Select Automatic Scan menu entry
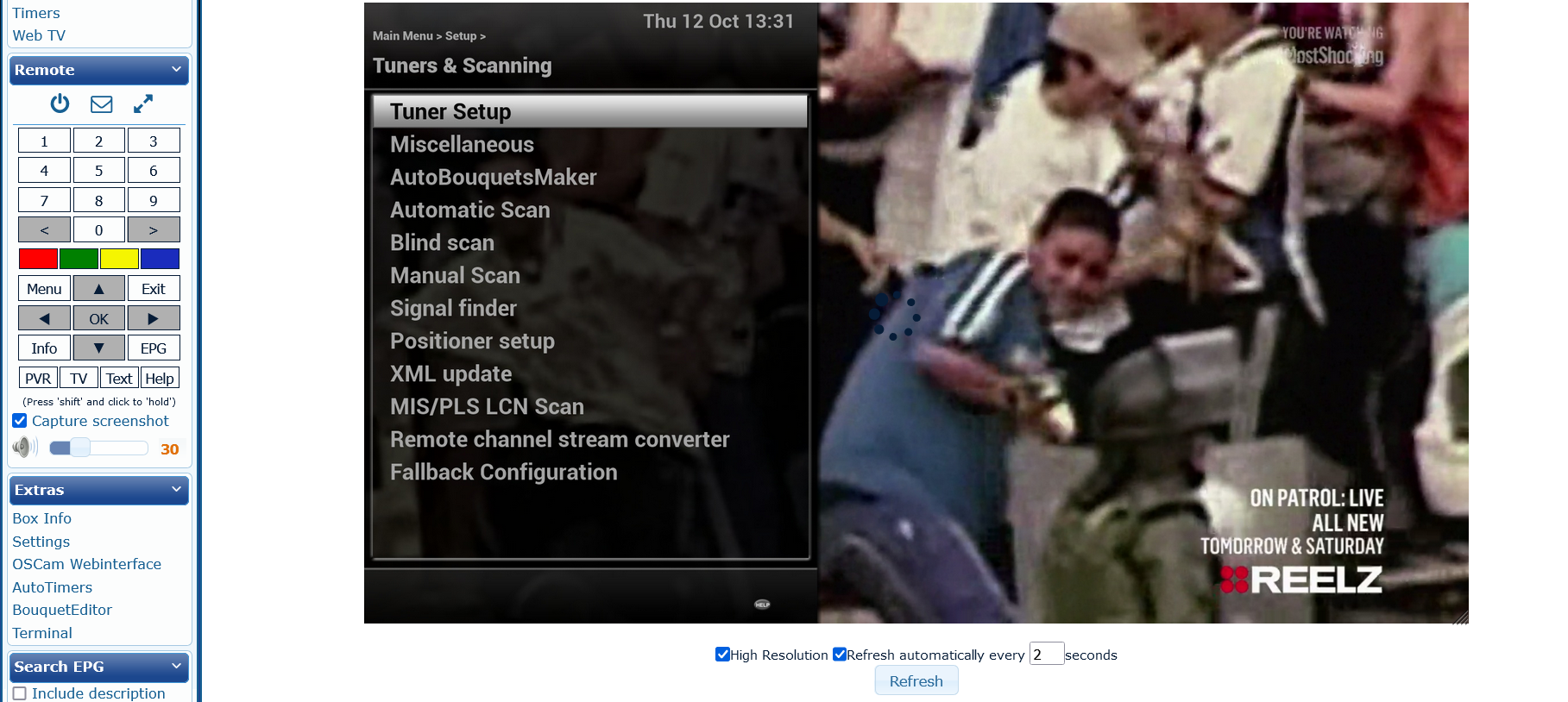 point(590,210)
